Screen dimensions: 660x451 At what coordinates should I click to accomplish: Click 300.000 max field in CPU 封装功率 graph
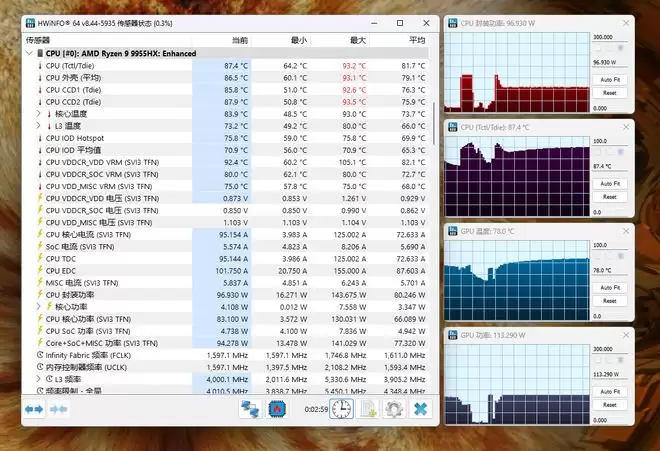click(x=609, y=37)
